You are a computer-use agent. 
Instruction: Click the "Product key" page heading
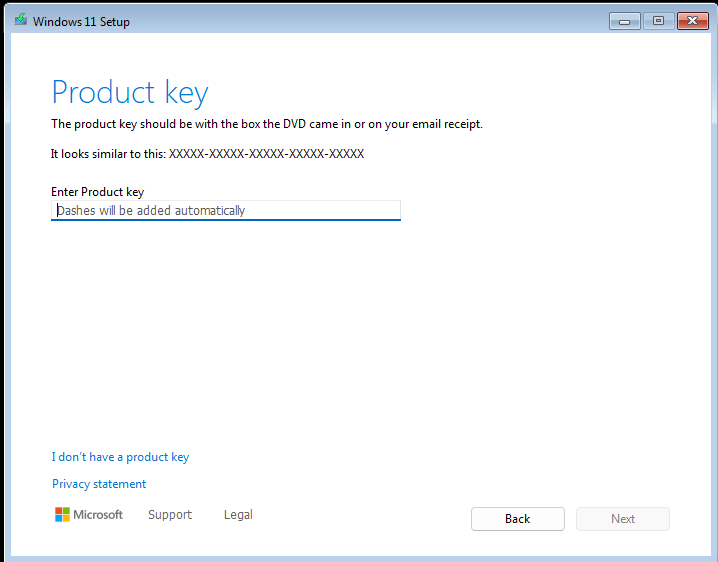130,93
